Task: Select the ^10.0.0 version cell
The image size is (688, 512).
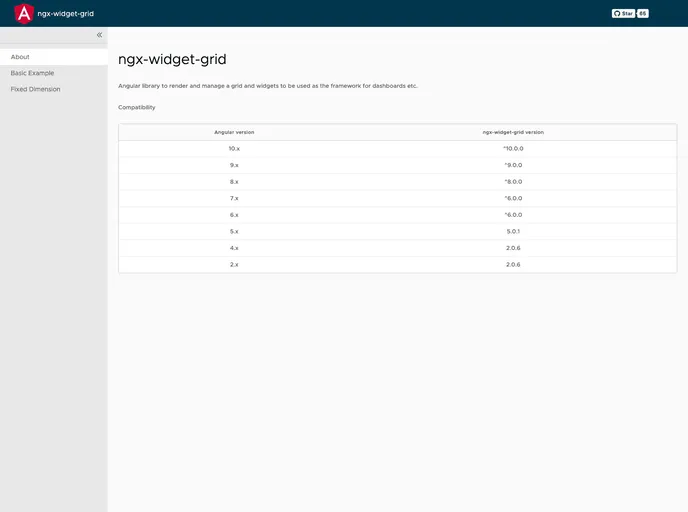Action: tap(513, 149)
